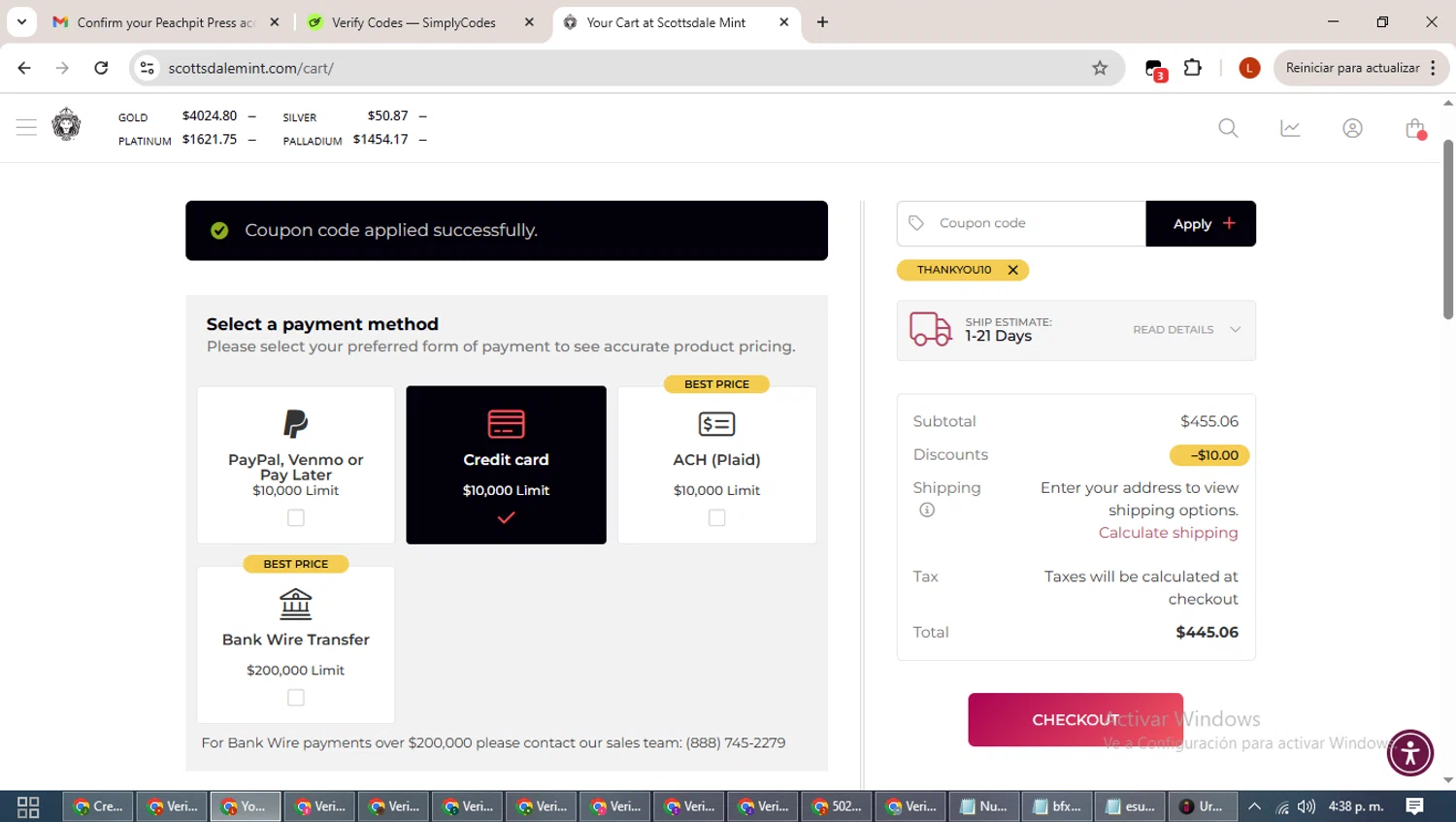Open the 502... Chrome taskbar window
1456x822 pixels.
coord(837,806)
